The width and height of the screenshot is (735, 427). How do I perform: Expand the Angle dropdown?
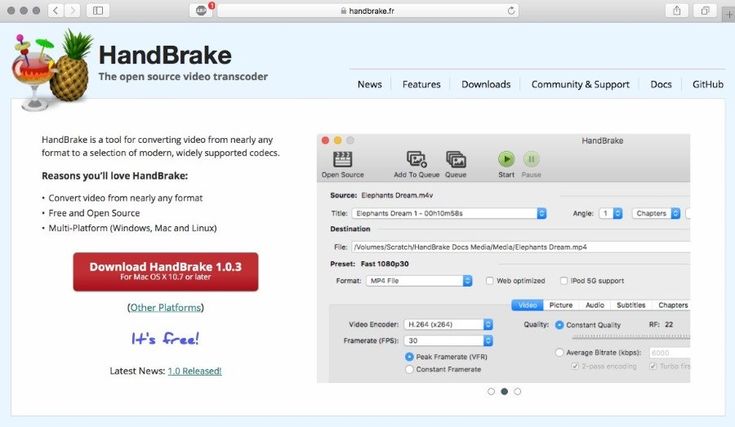coord(611,213)
